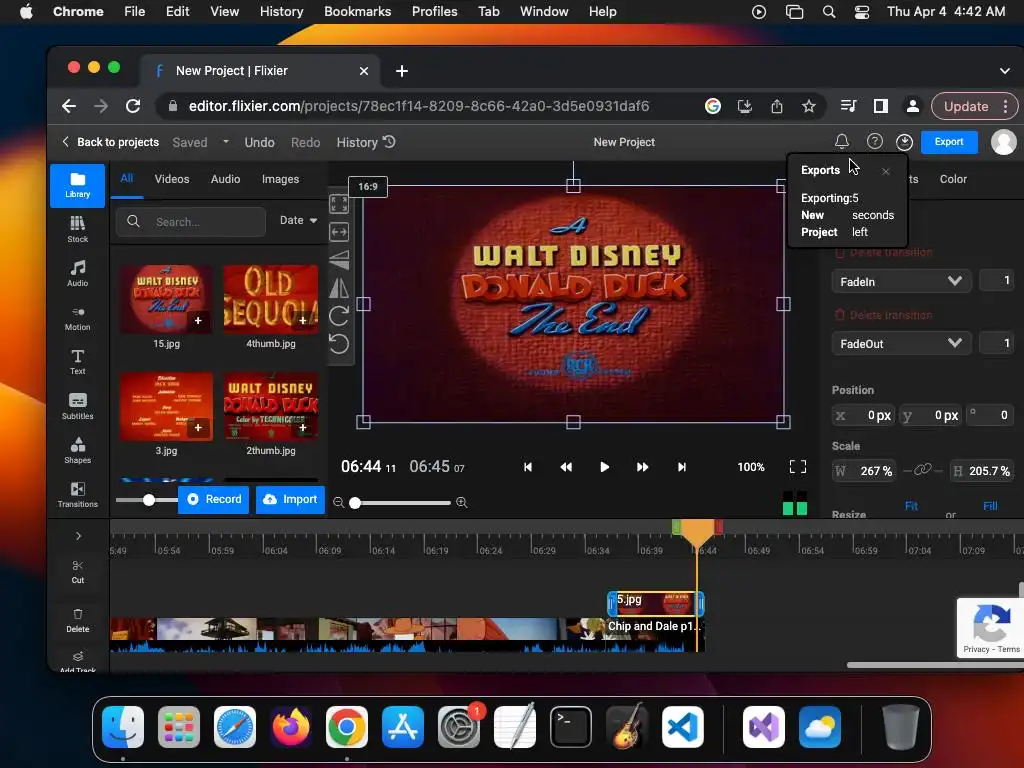This screenshot has width=1024, height=768.
Task: Rotate the clip clockwise
Action: (339, 316)
